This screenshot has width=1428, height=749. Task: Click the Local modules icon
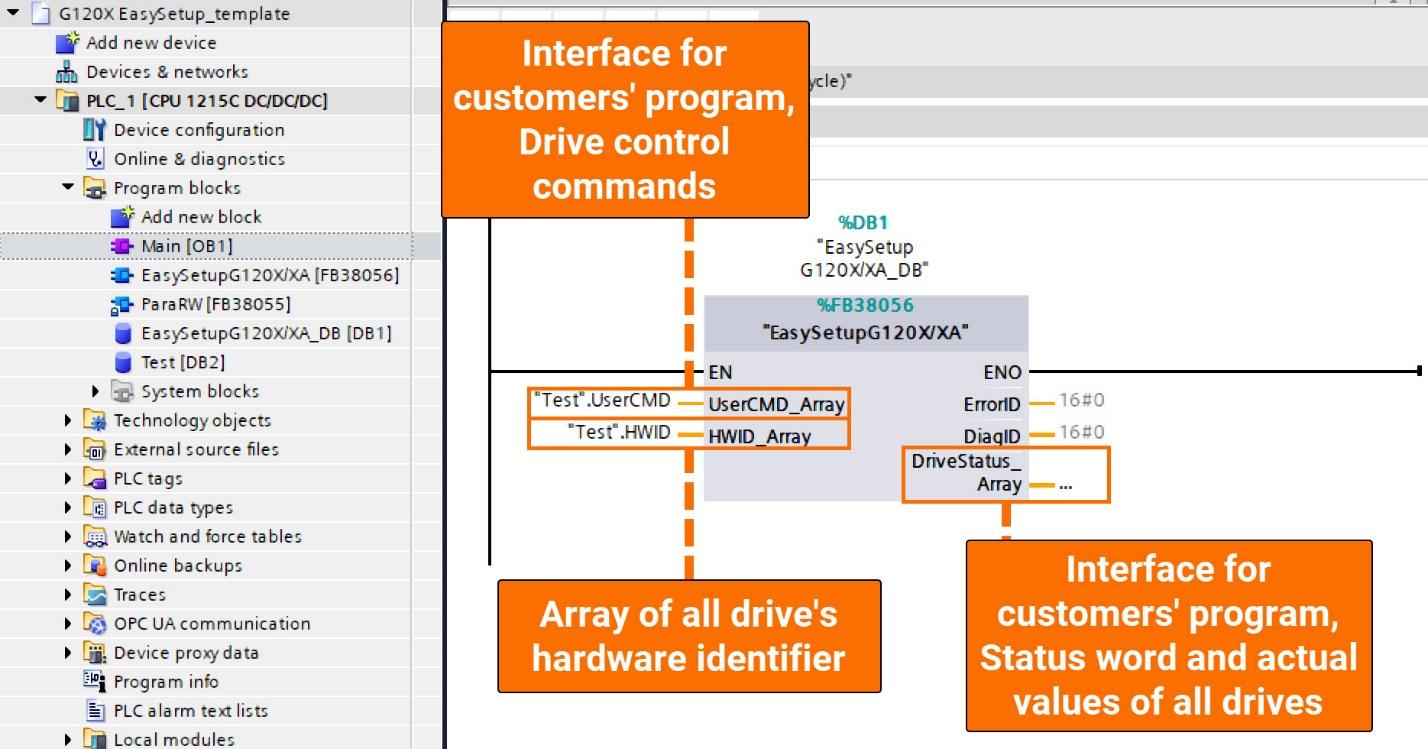(95, 739)
